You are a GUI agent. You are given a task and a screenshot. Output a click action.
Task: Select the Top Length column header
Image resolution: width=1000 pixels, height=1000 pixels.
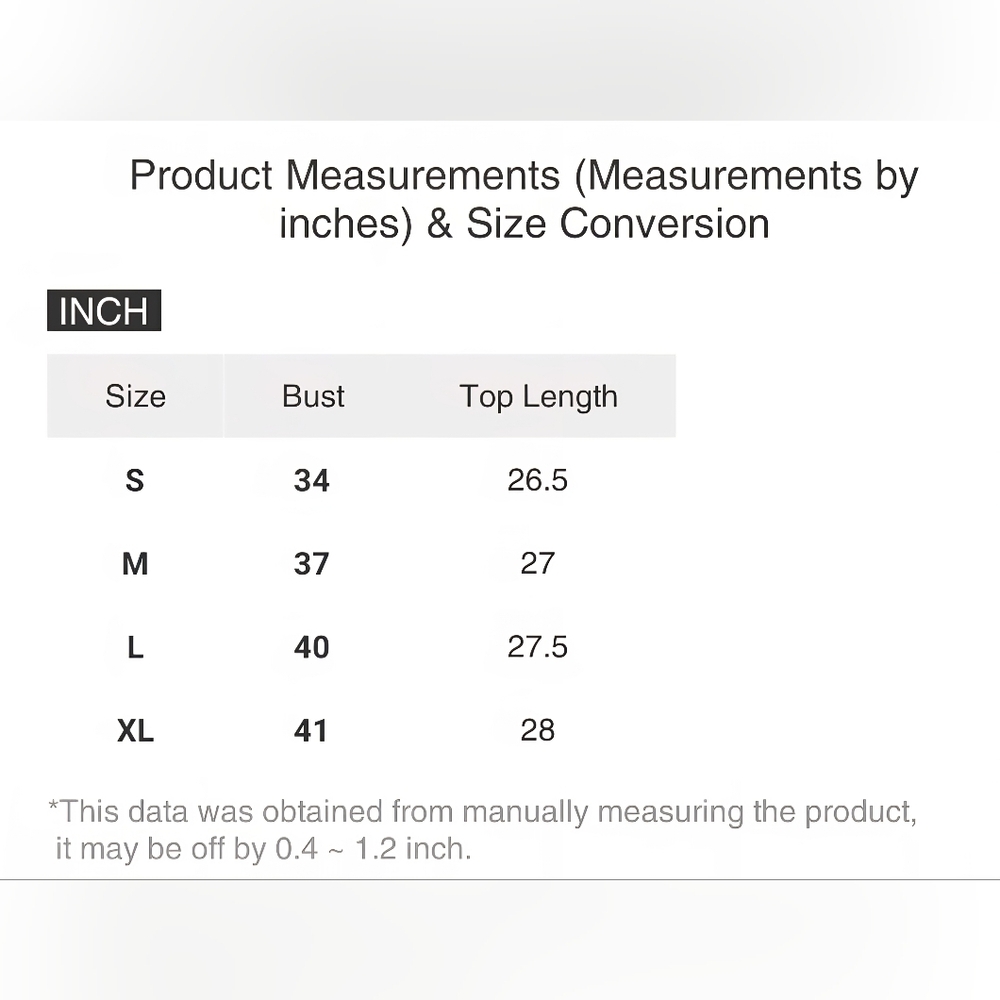click(x=538, y=397)
